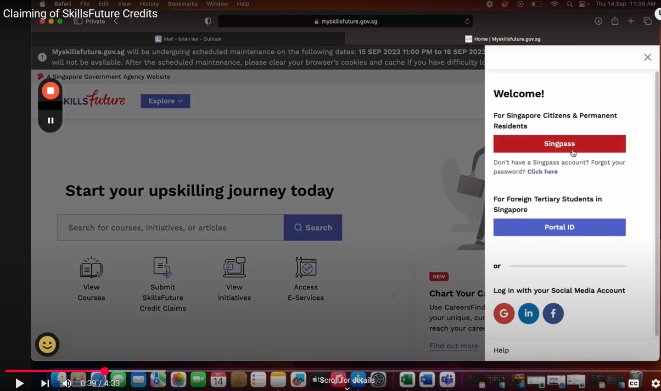Add a new Safari tab
The image size is (661, 391).
(x=631, y=21)
